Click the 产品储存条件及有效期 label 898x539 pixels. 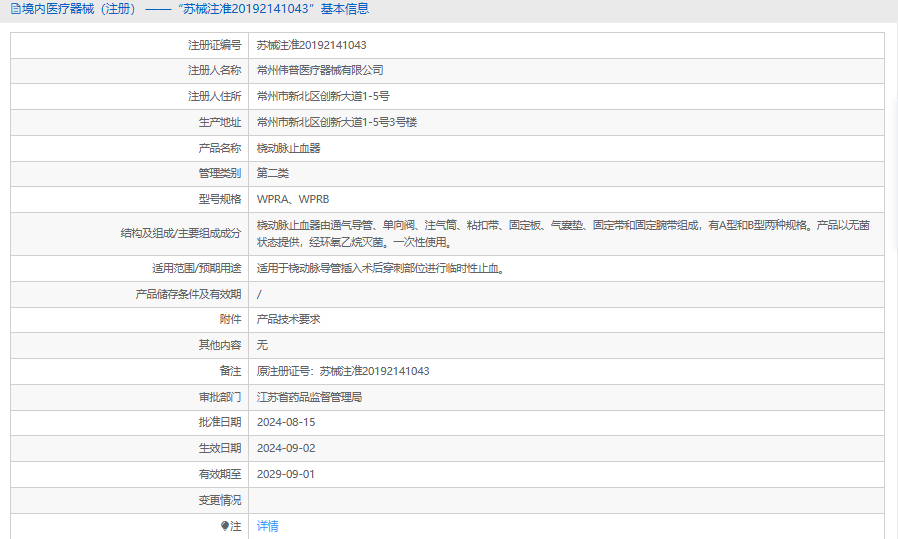point(188,294)
